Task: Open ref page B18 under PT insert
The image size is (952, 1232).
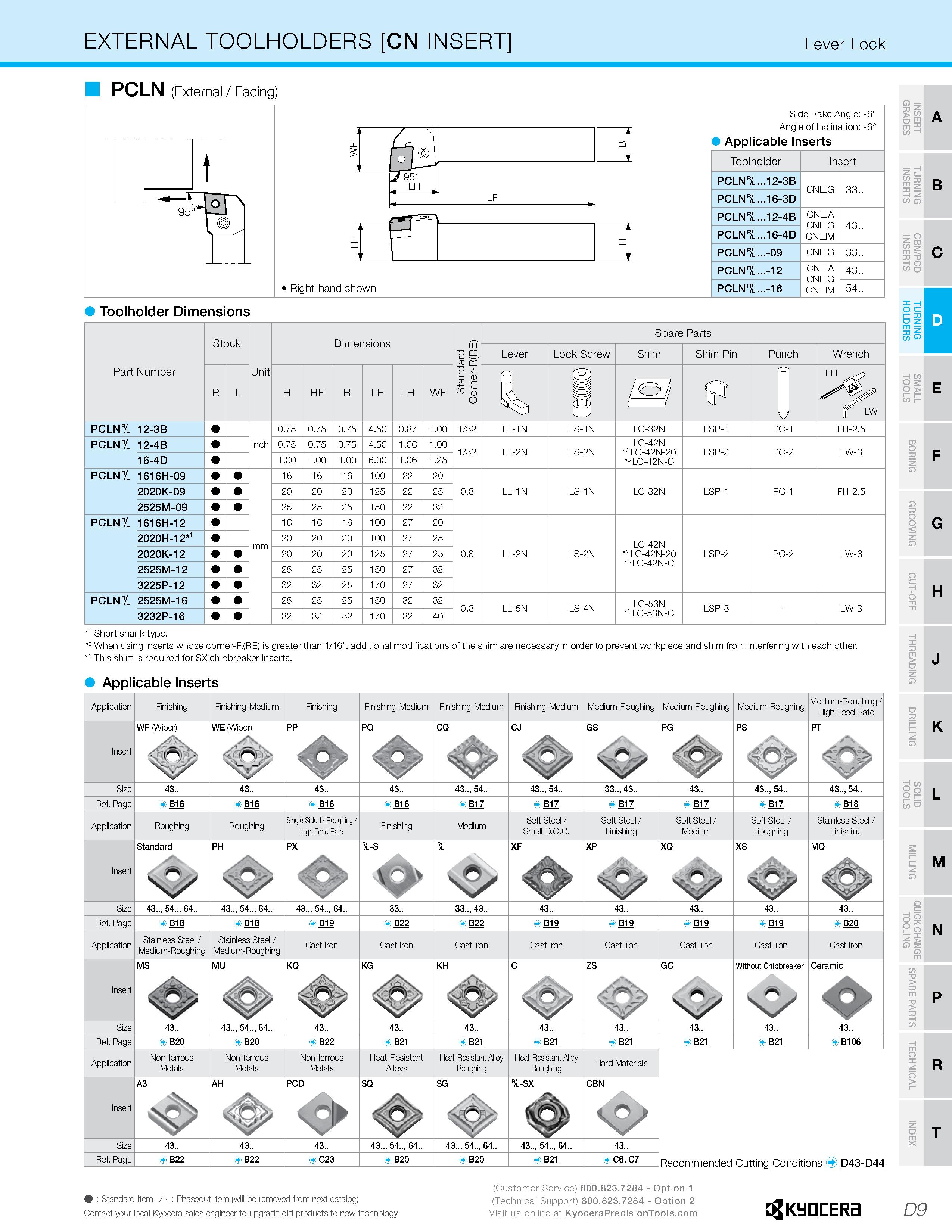Action: tap(850, 804)
